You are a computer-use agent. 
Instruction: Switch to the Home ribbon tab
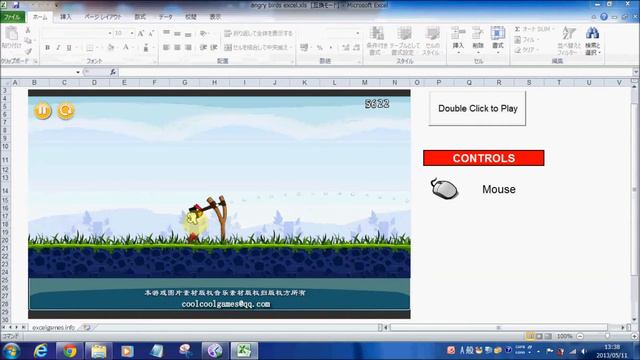(x=40, y=17)
